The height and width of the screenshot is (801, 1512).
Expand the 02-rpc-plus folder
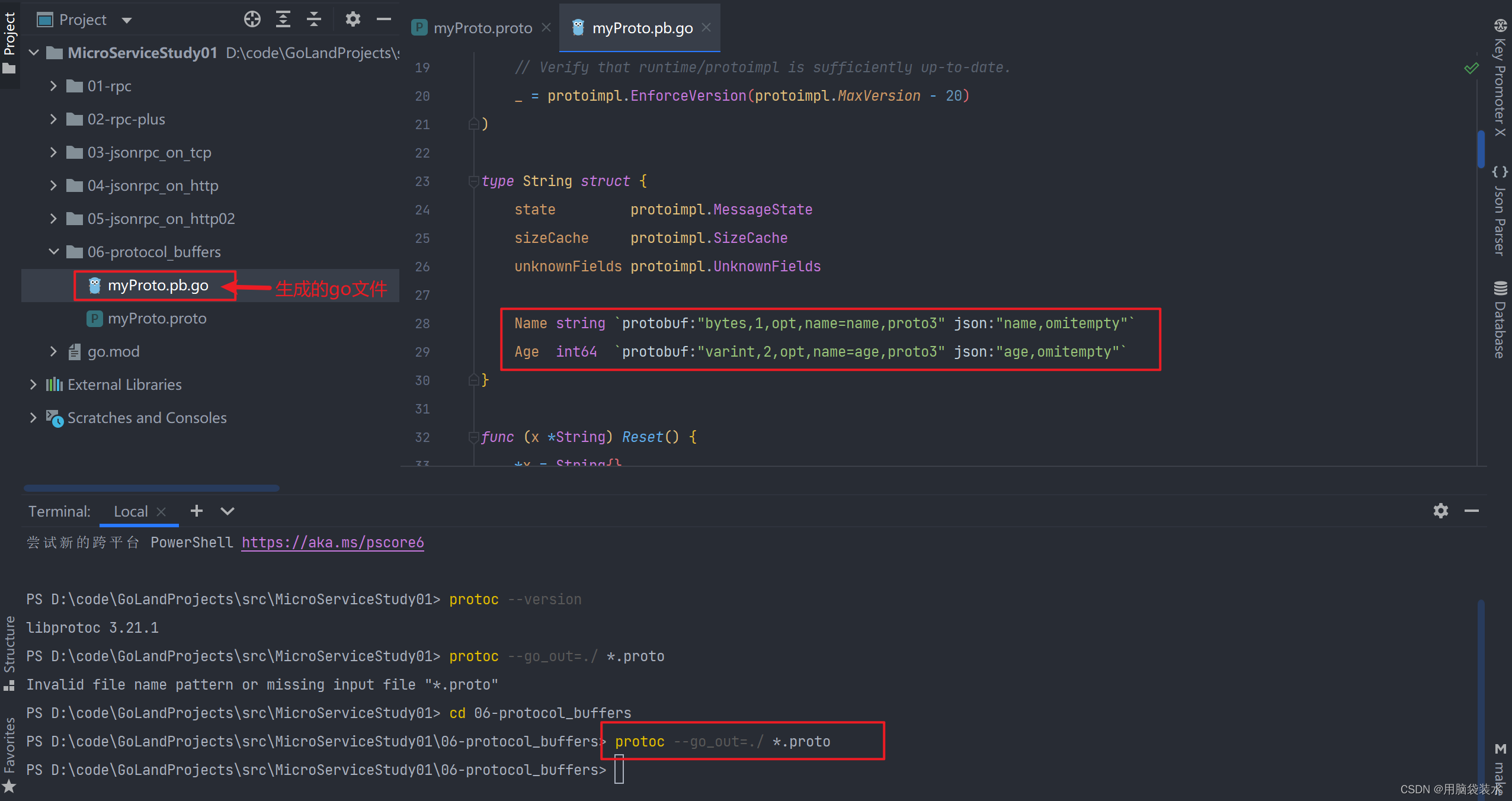(x=53, y=119)
